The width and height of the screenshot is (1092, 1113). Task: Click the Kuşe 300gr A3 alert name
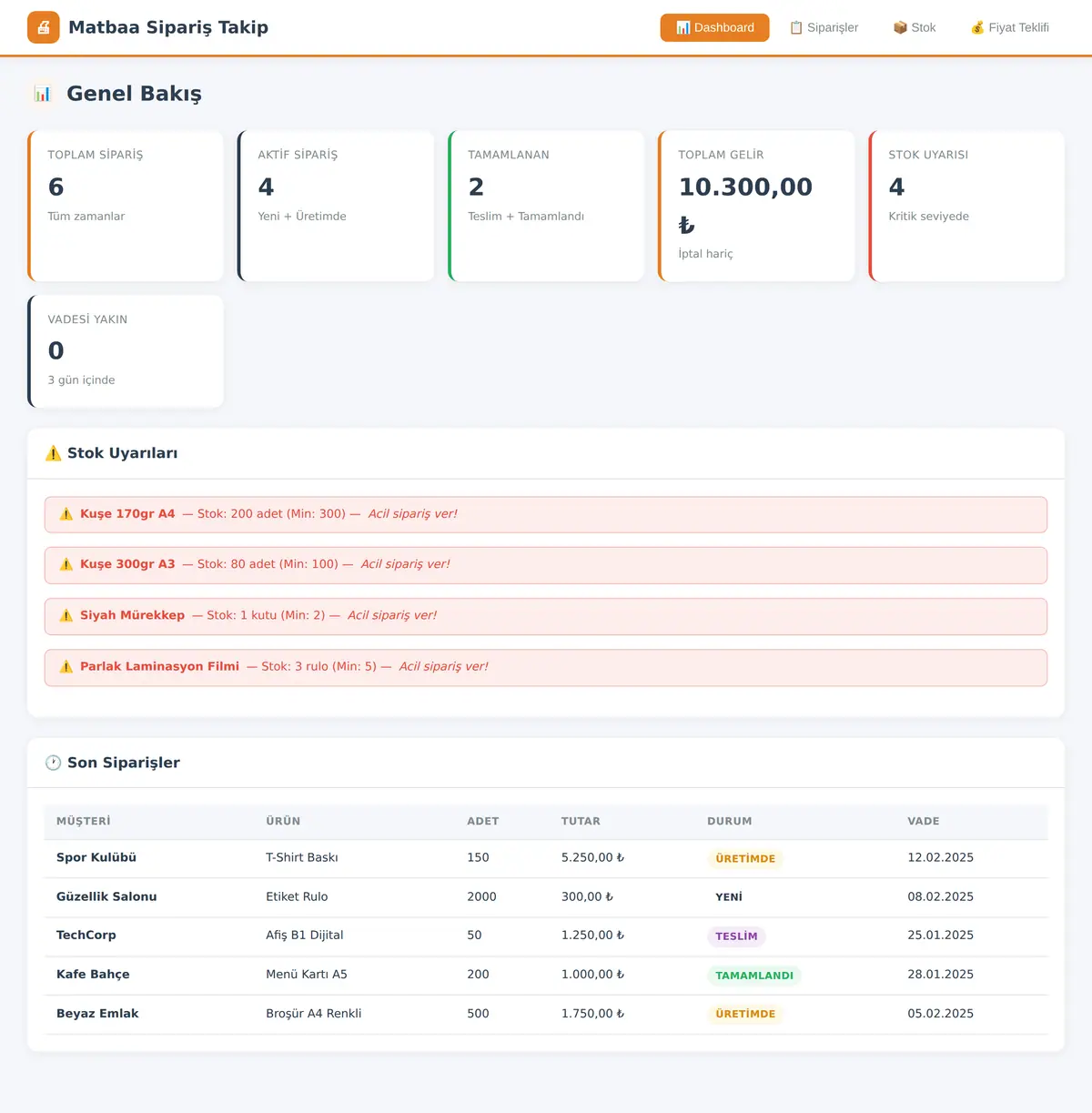tap(127, 564)
